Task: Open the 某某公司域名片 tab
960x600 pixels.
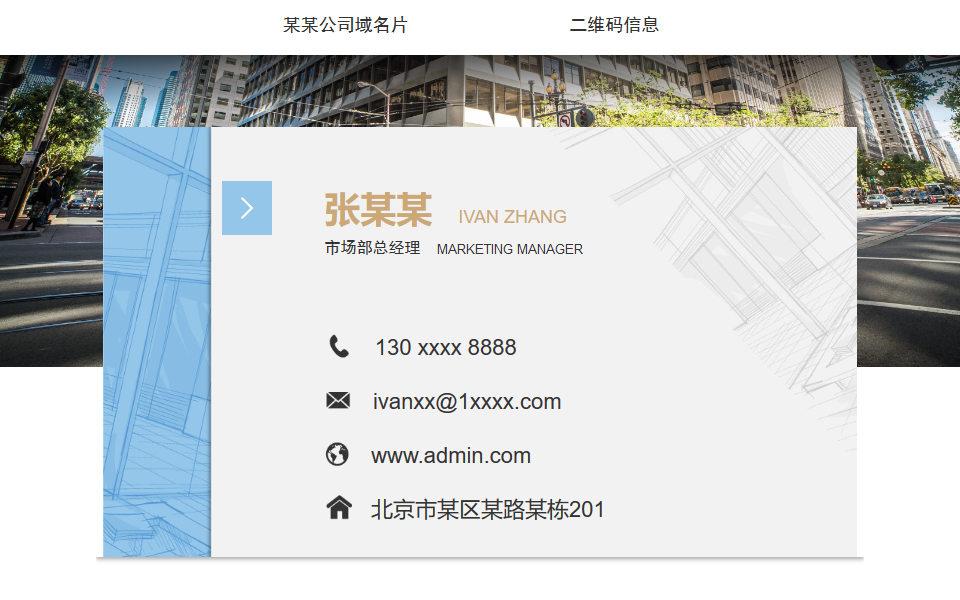Action: click(x=345, y=25)
